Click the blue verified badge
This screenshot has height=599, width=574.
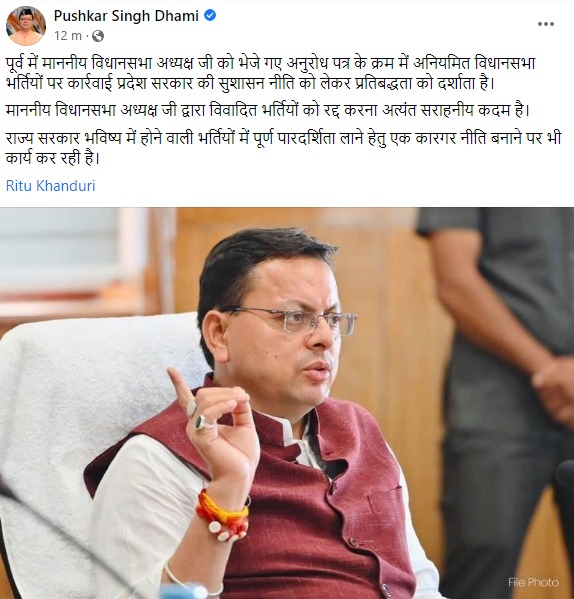210,15
